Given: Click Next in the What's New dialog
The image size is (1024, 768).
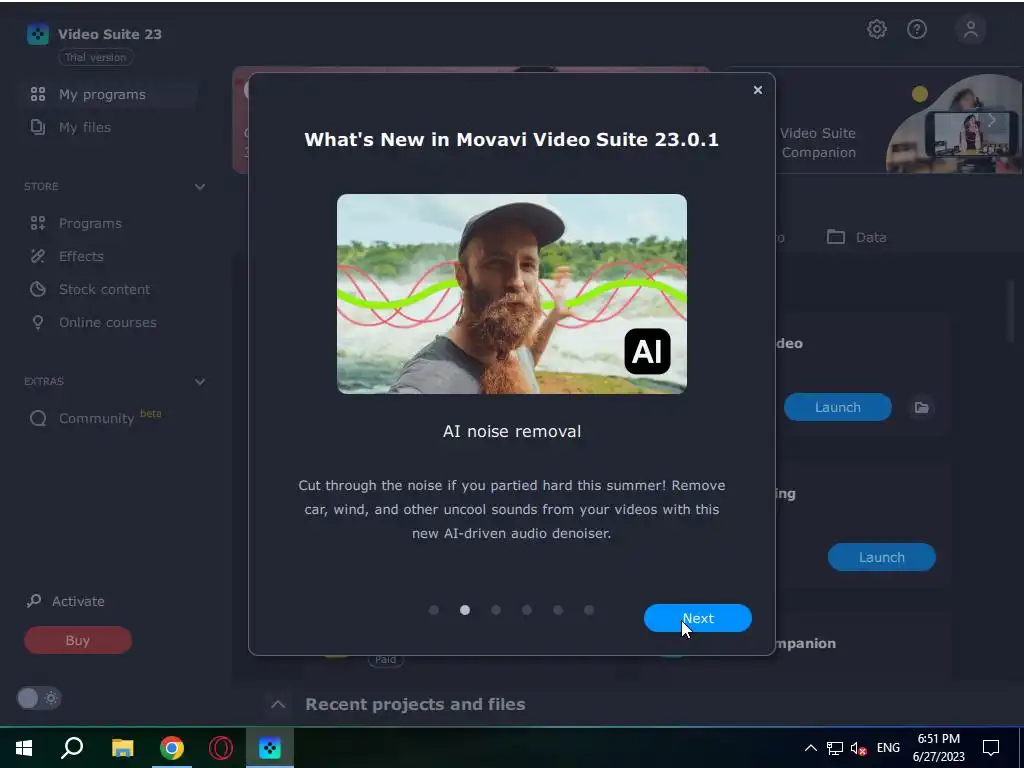Looking at the screenshot, I should point(697,618).
